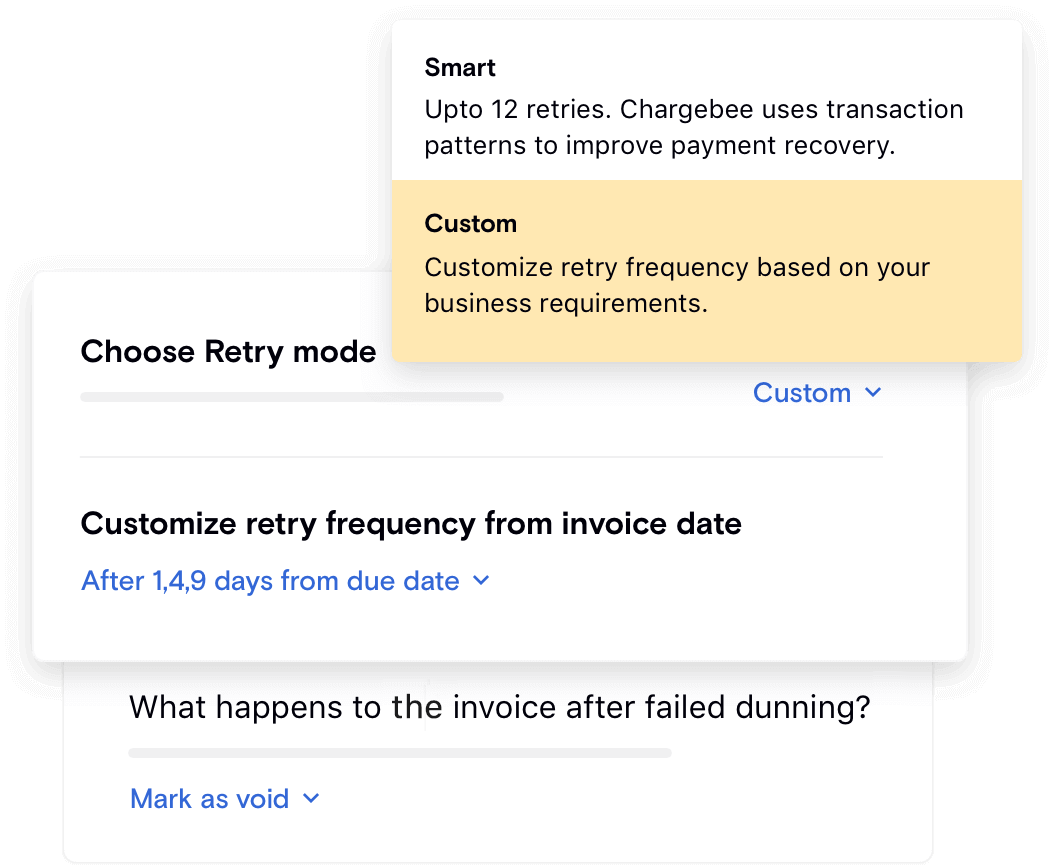The image size is (1054, 866).
Task: Click the Smart option description text
Action: [693, 127]
